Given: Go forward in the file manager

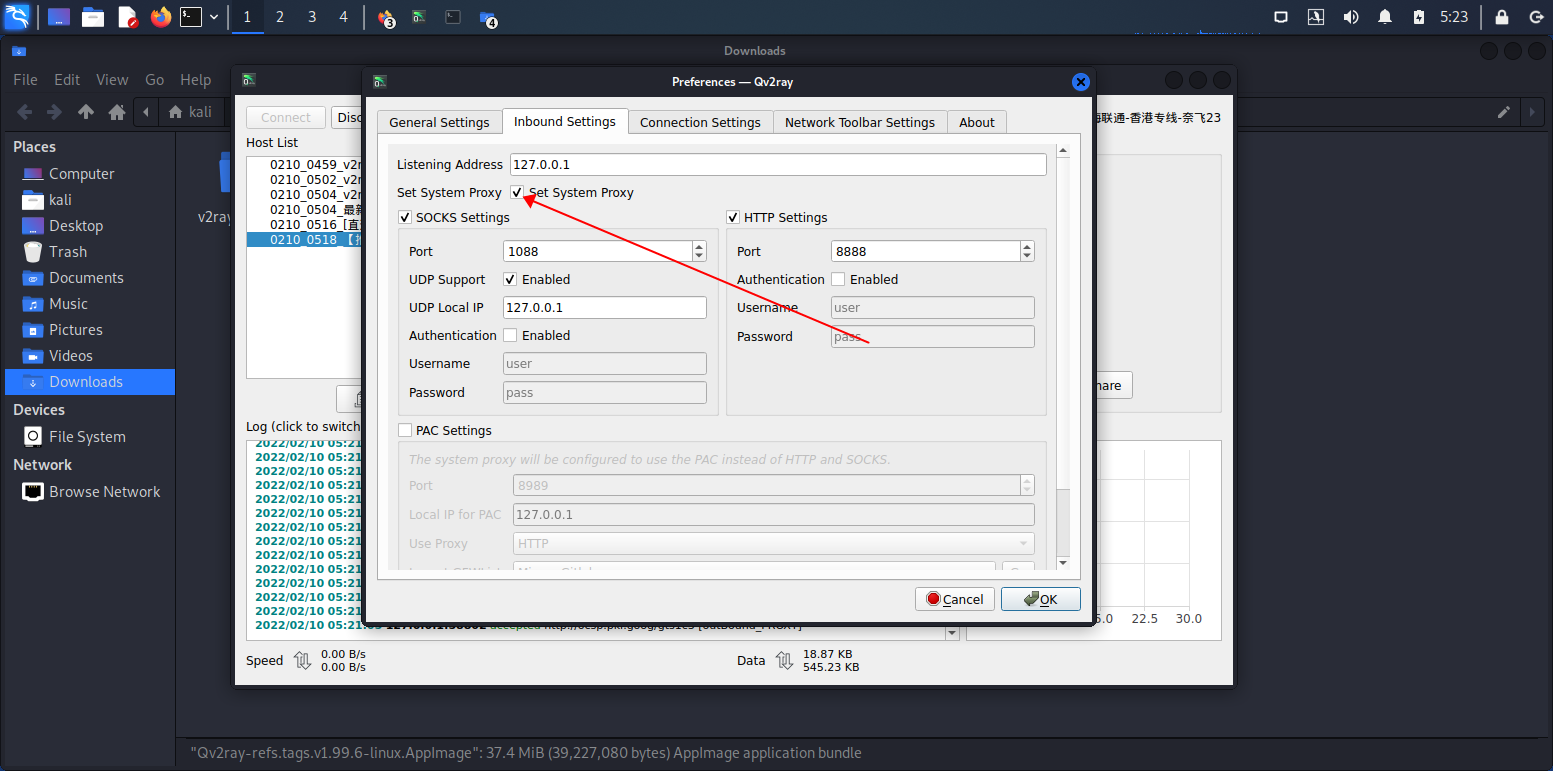Looking at the screenshot, I should pyautogui.click(x=55, y=112).
